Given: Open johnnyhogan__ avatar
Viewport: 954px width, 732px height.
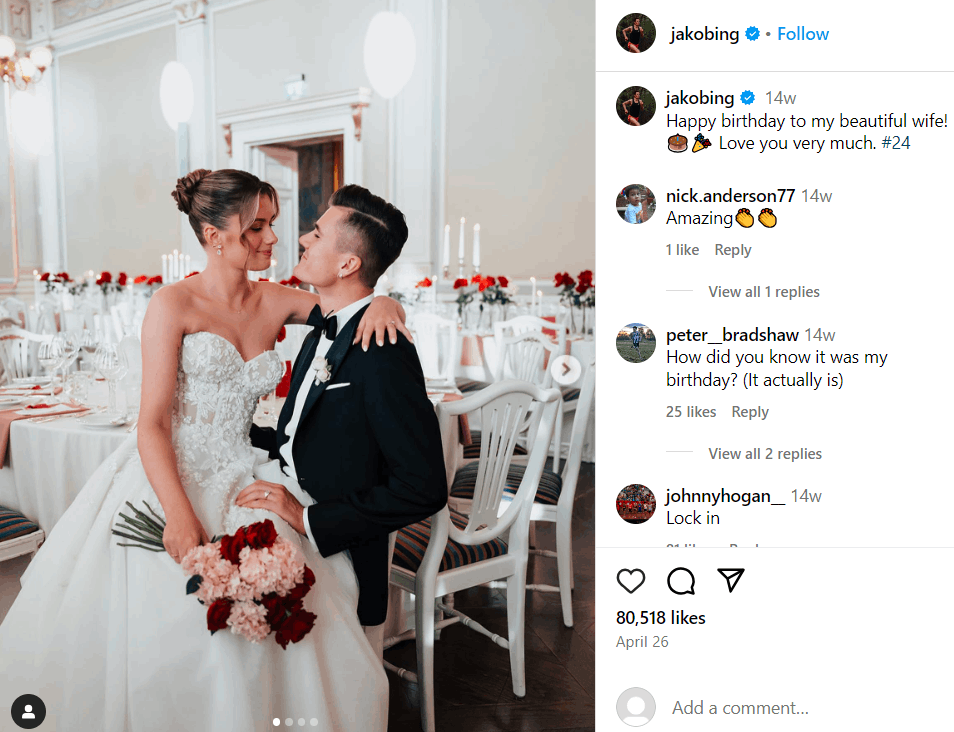Looking at the screenshot, I should click(636, 504).
